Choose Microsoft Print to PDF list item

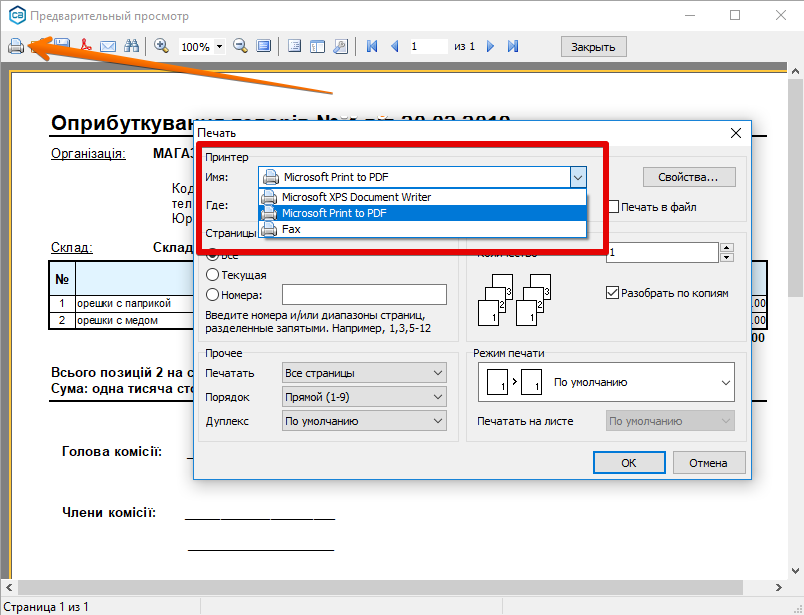coord(423,213)
